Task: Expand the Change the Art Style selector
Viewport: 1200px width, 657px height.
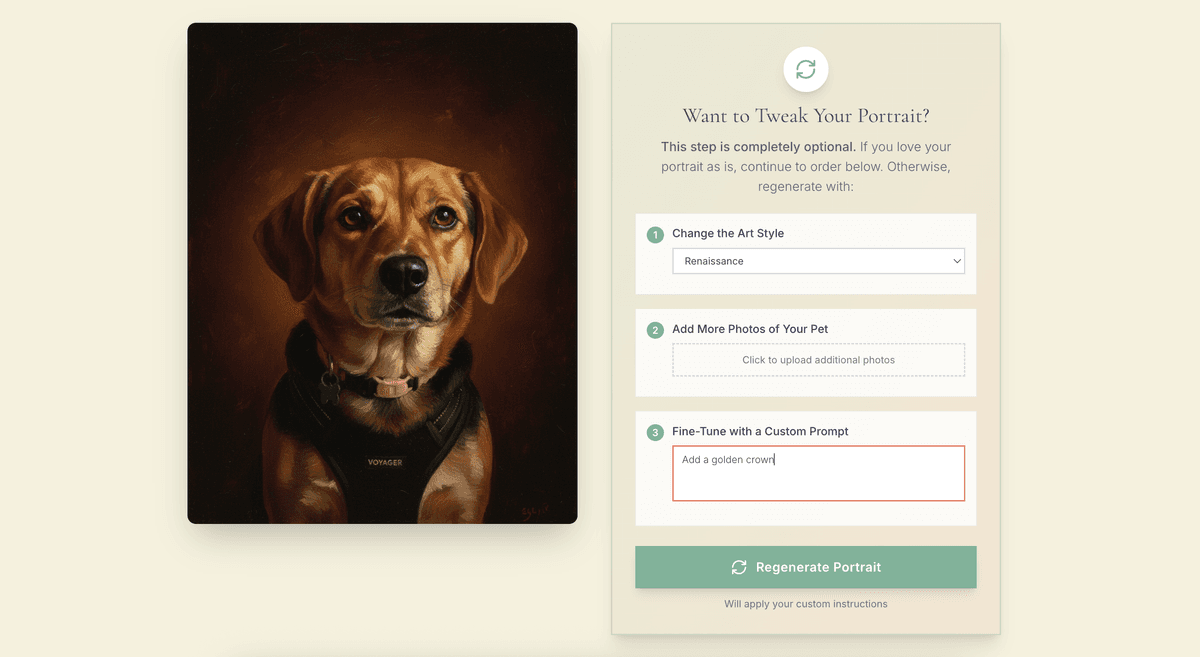Action: click(818, 261)
